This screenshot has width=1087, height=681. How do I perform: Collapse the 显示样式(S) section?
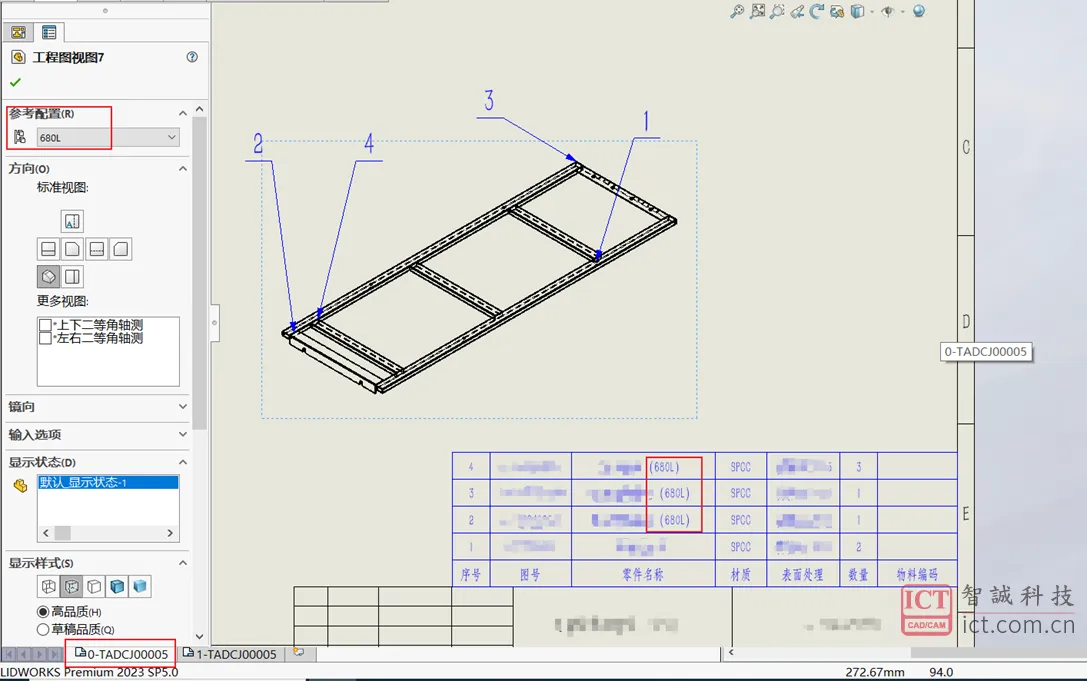pyautogui.click(x=182, y=562)
